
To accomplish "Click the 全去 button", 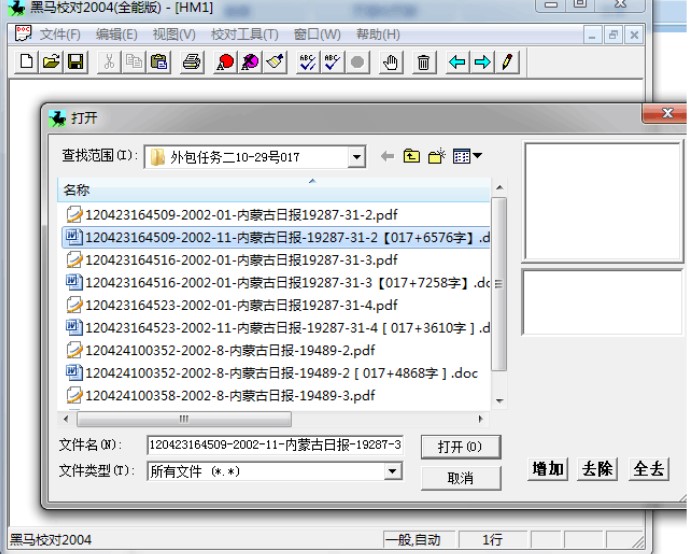I will (649, 468).
